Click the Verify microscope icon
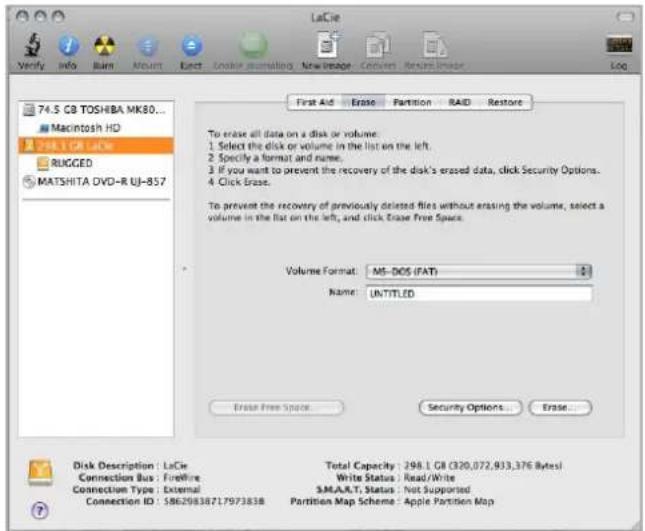This screenshot has width=645, height=531. [x=32, y=45]
